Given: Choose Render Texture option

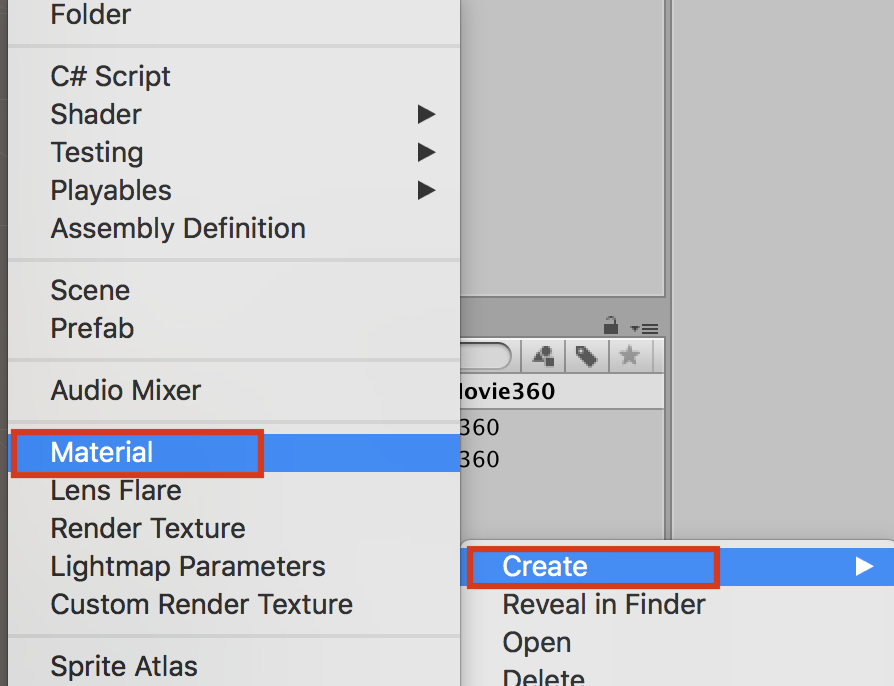Looking at the screenshot, I should click(x=148, y=529).
